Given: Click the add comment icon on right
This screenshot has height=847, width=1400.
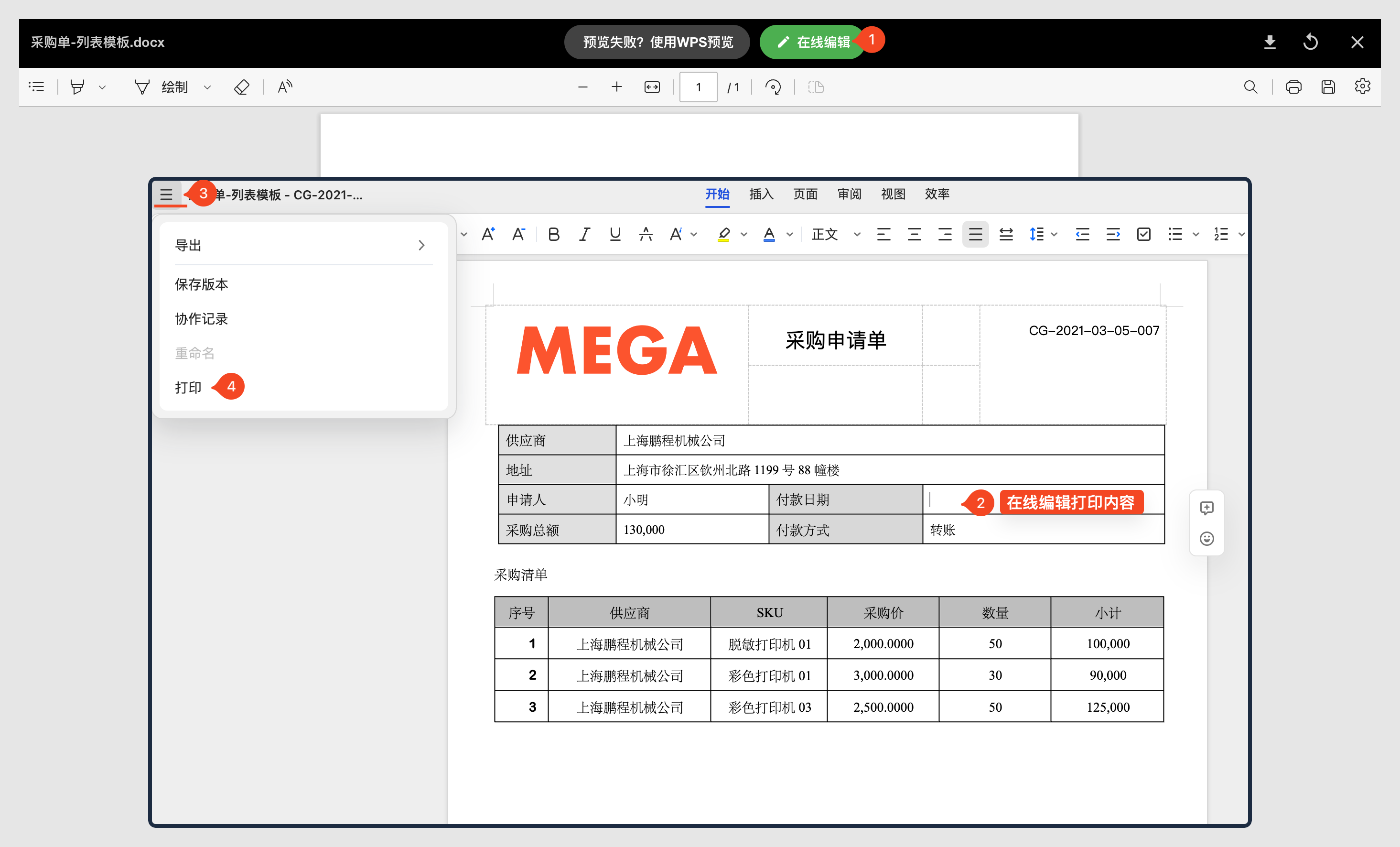Looking at the screenshot, I should (1207, 508).
